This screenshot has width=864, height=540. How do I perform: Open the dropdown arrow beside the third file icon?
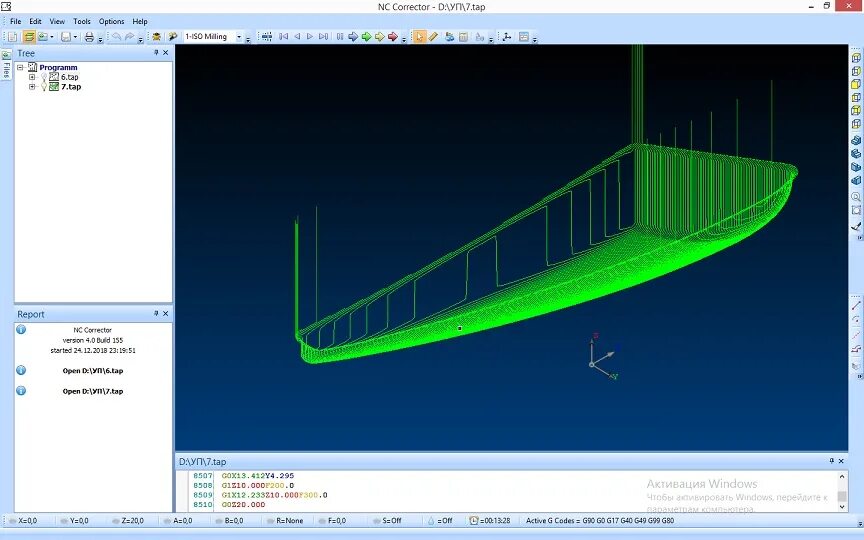[52, 37]
